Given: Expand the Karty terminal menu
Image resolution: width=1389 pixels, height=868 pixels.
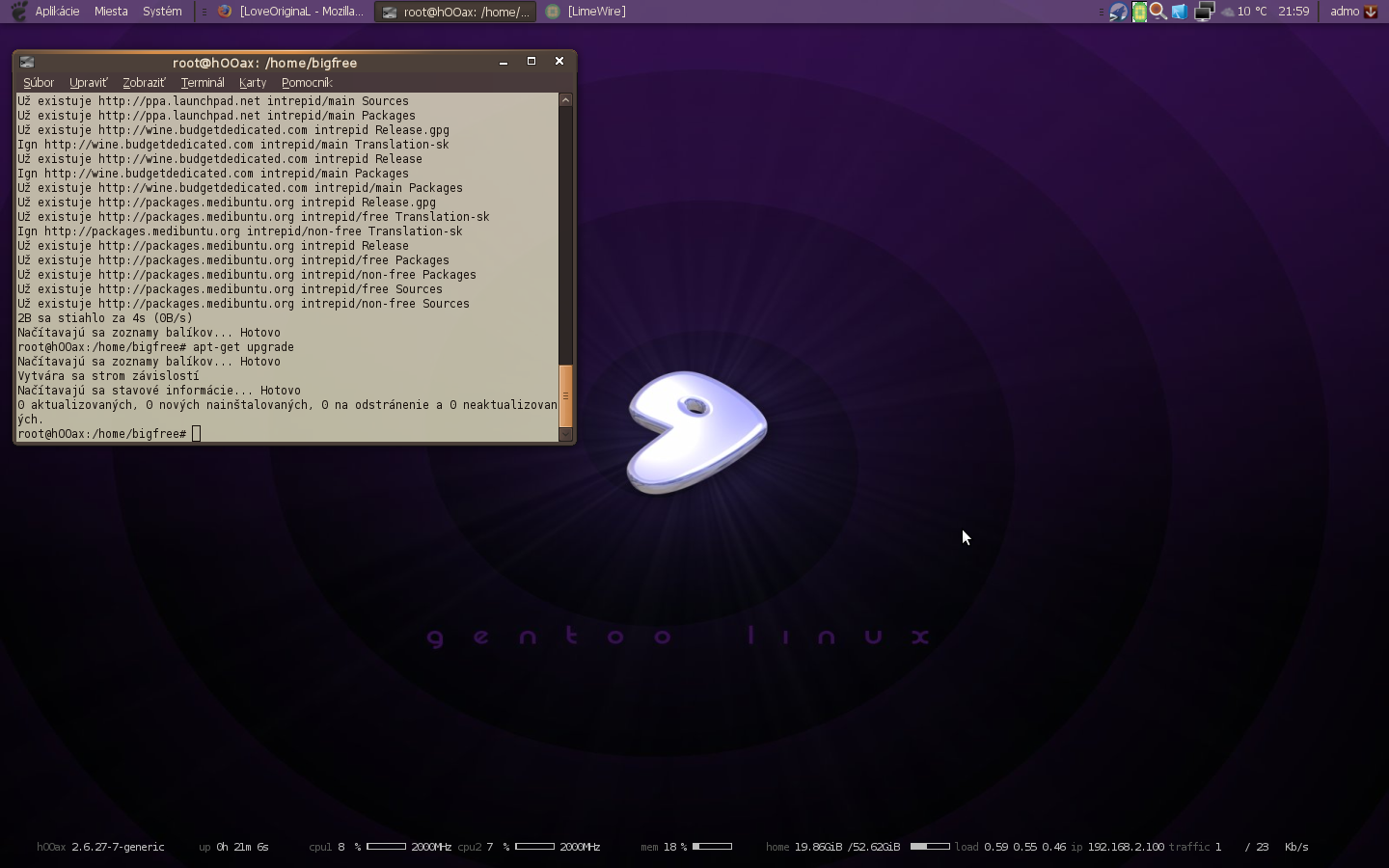Looking at the screenshot, I should click(253, 83).
